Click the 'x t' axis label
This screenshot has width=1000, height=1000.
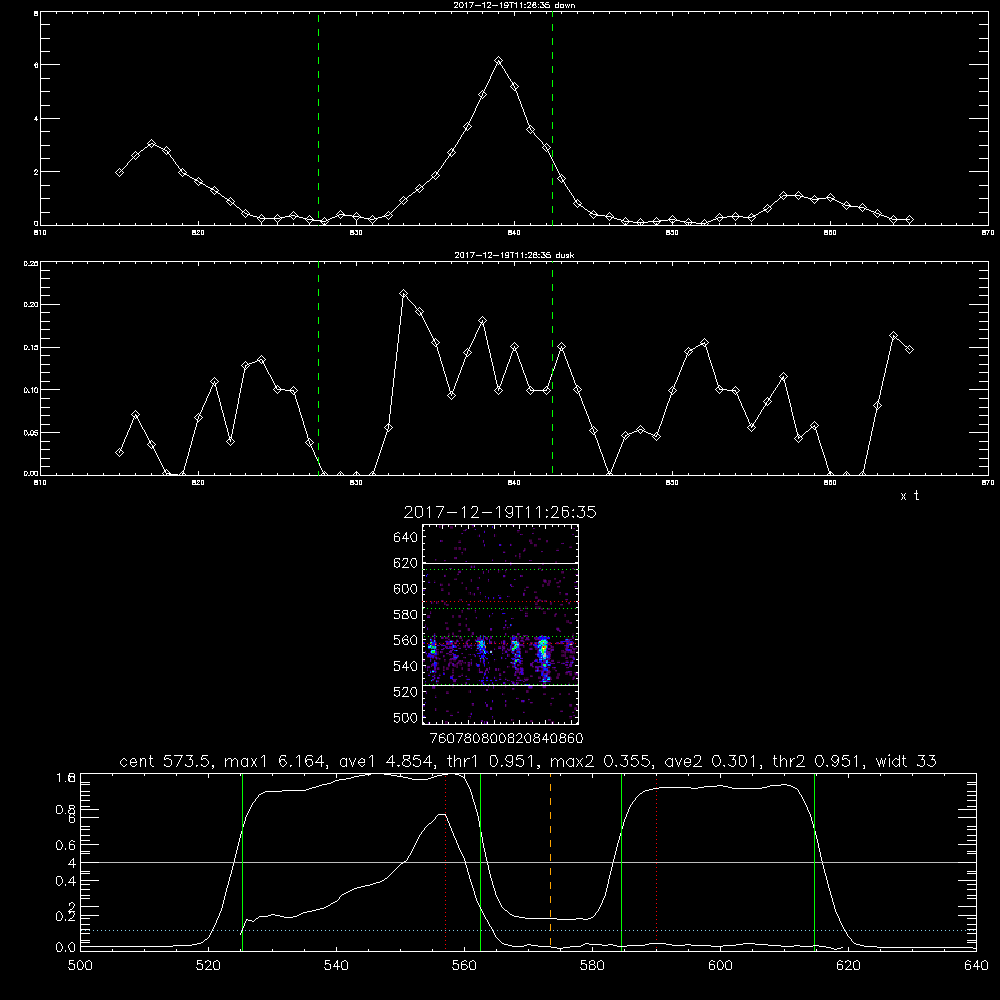pos(909,496)
